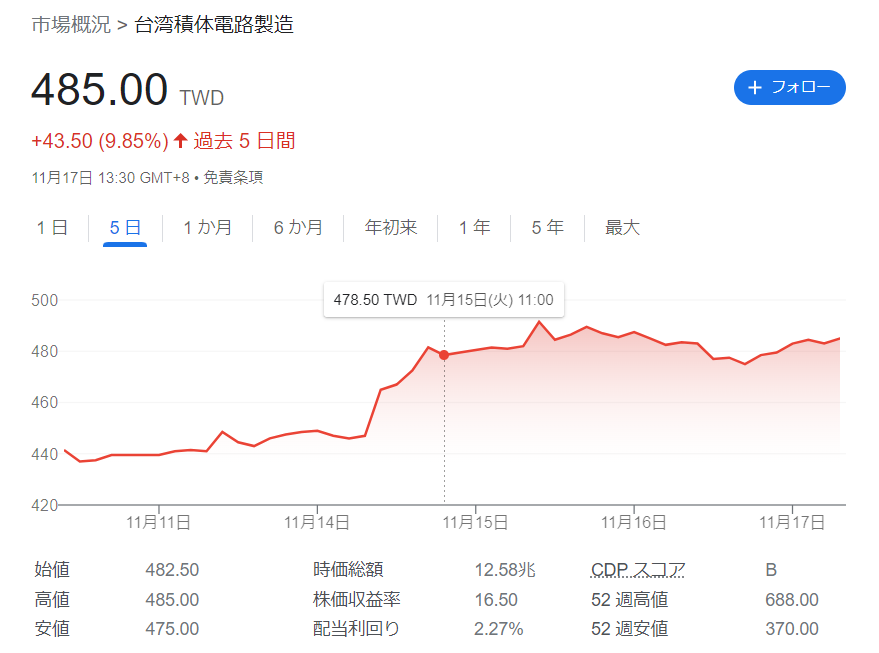The width and height of the screenshot is (879, 653).
Task: Click the CDP score value B
Action: (x=771, y=569)
